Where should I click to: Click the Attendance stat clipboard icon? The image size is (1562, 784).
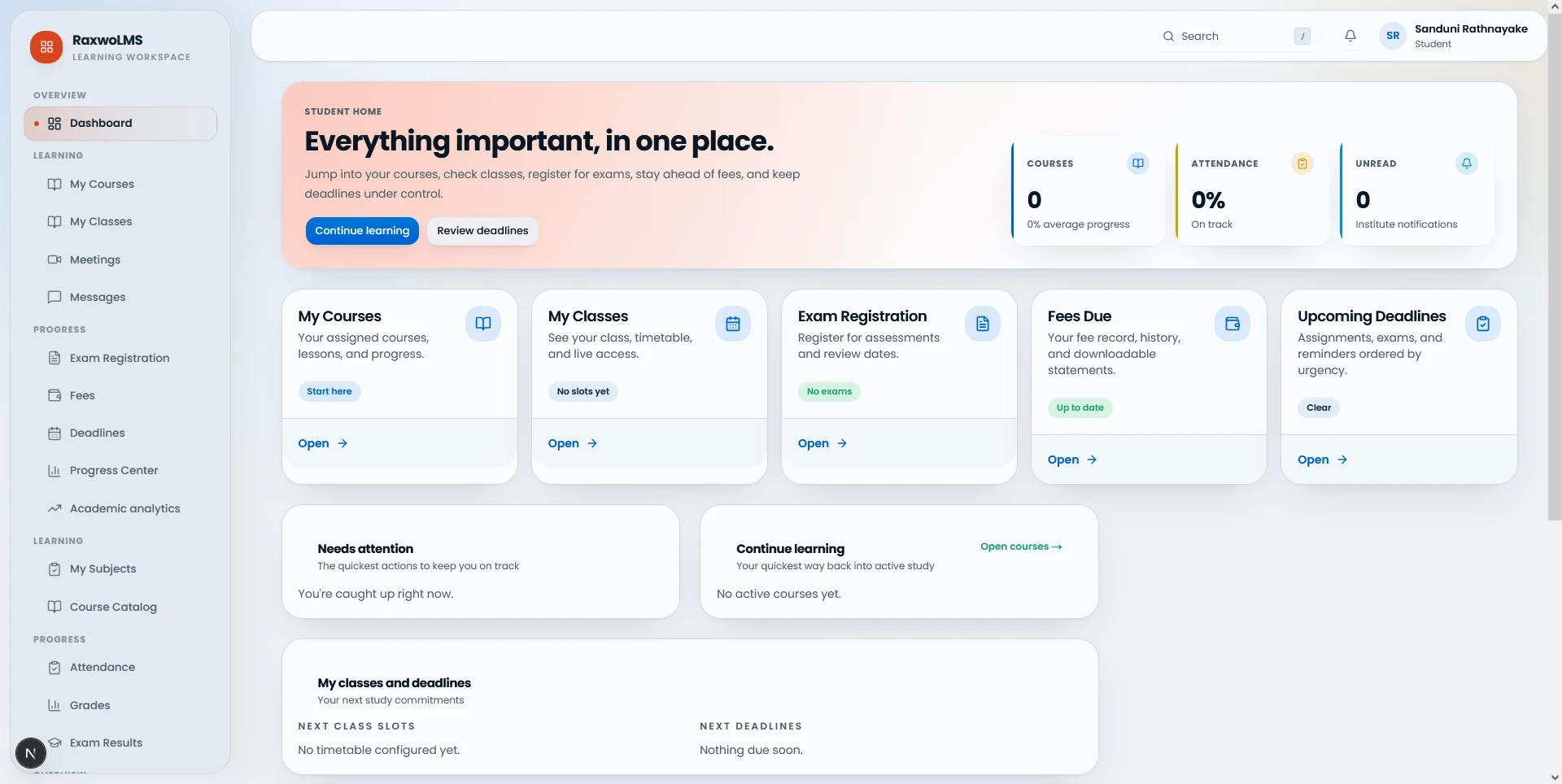click(1302, 163)
